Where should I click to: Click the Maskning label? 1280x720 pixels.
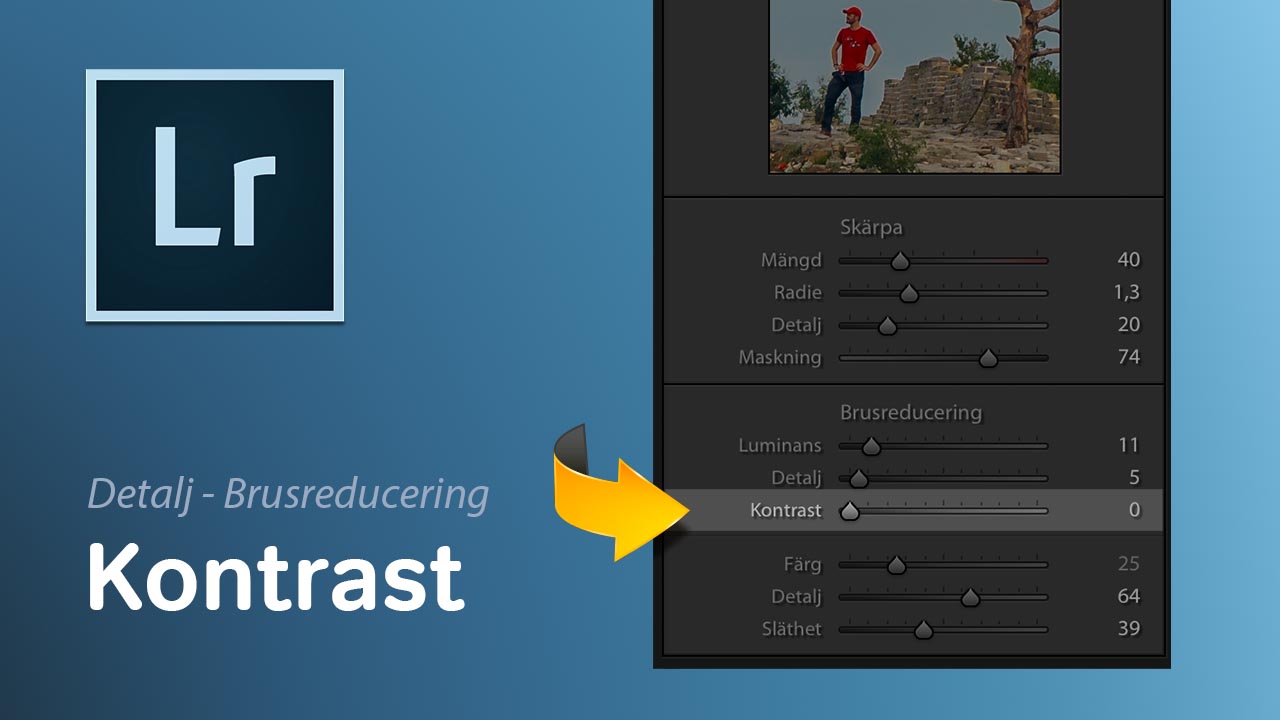click(x=780, y=357)
